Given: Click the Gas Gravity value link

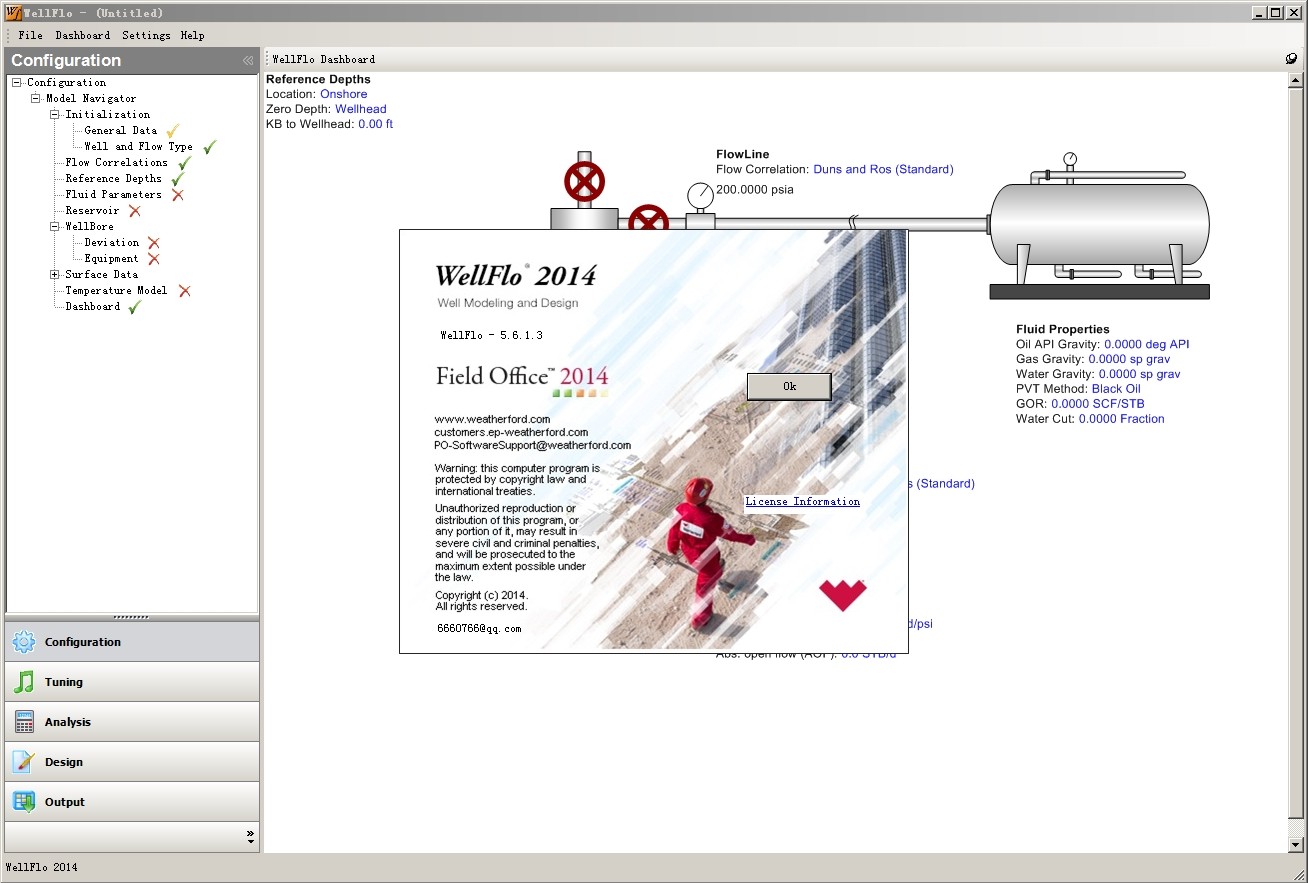Looking at the screenshot, I should click(x=1129, y=359).
